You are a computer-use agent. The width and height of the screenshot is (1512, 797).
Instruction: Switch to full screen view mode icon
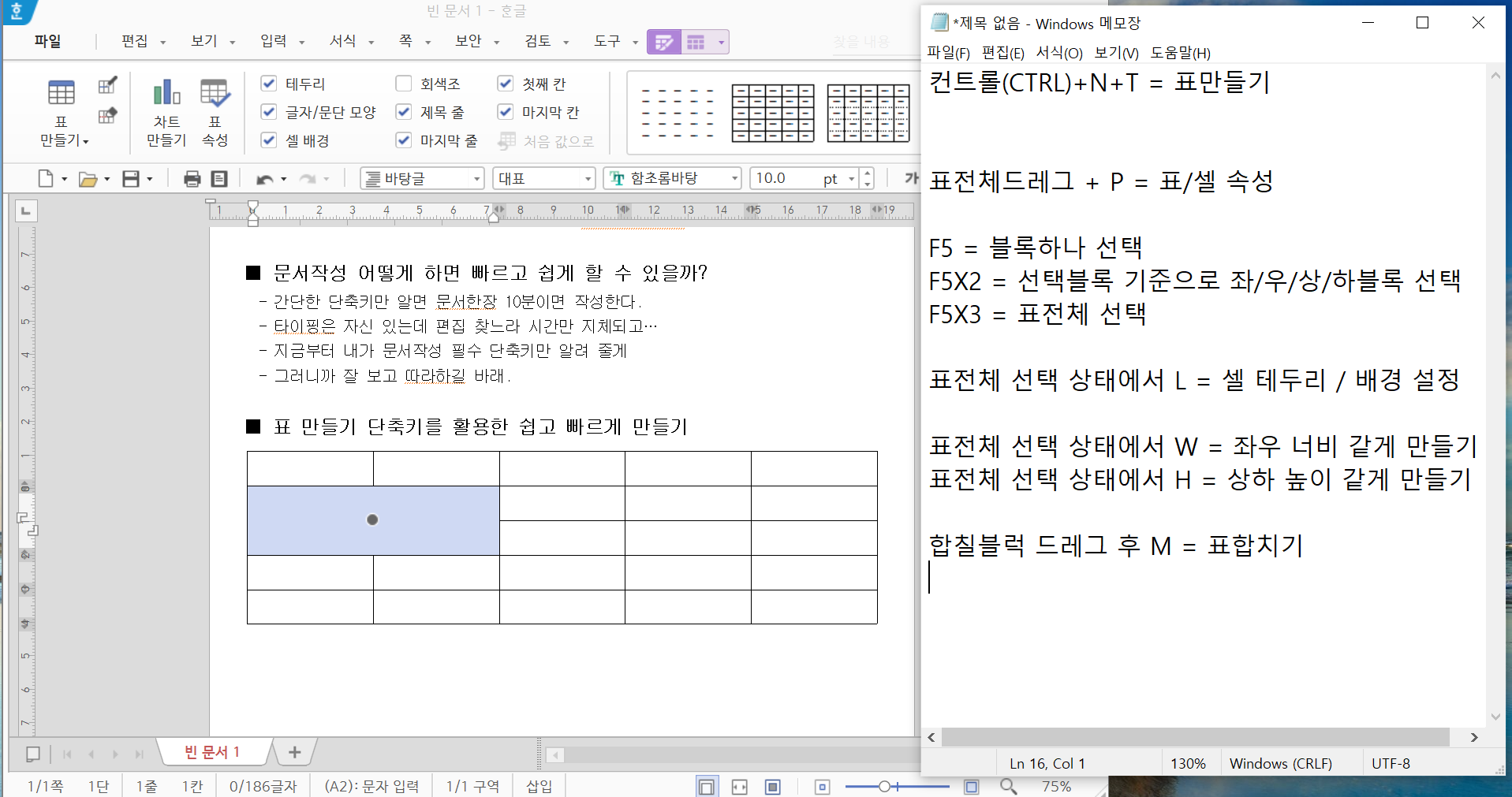(x=773, y=787)
